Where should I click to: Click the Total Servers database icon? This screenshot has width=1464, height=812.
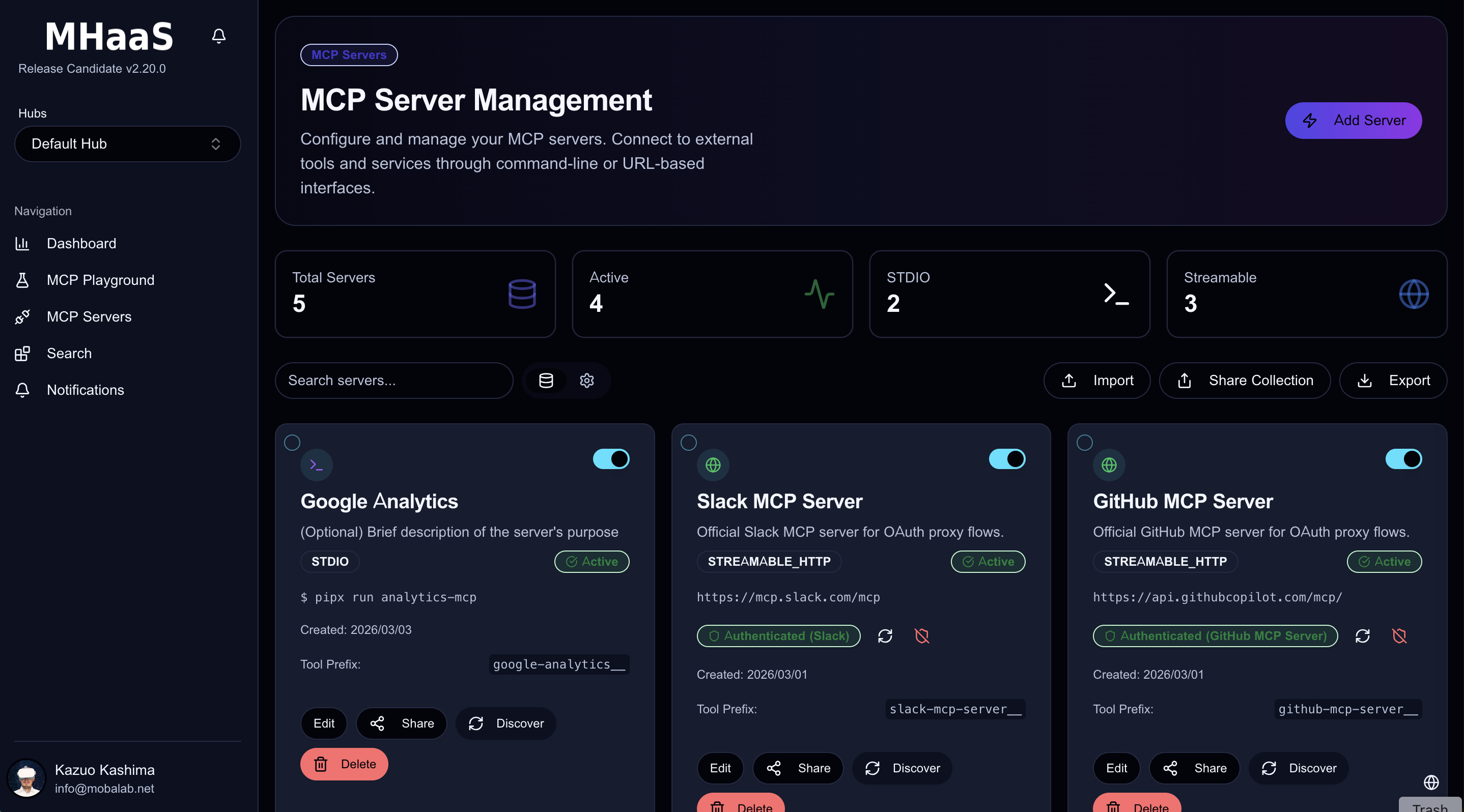[522, 294]
